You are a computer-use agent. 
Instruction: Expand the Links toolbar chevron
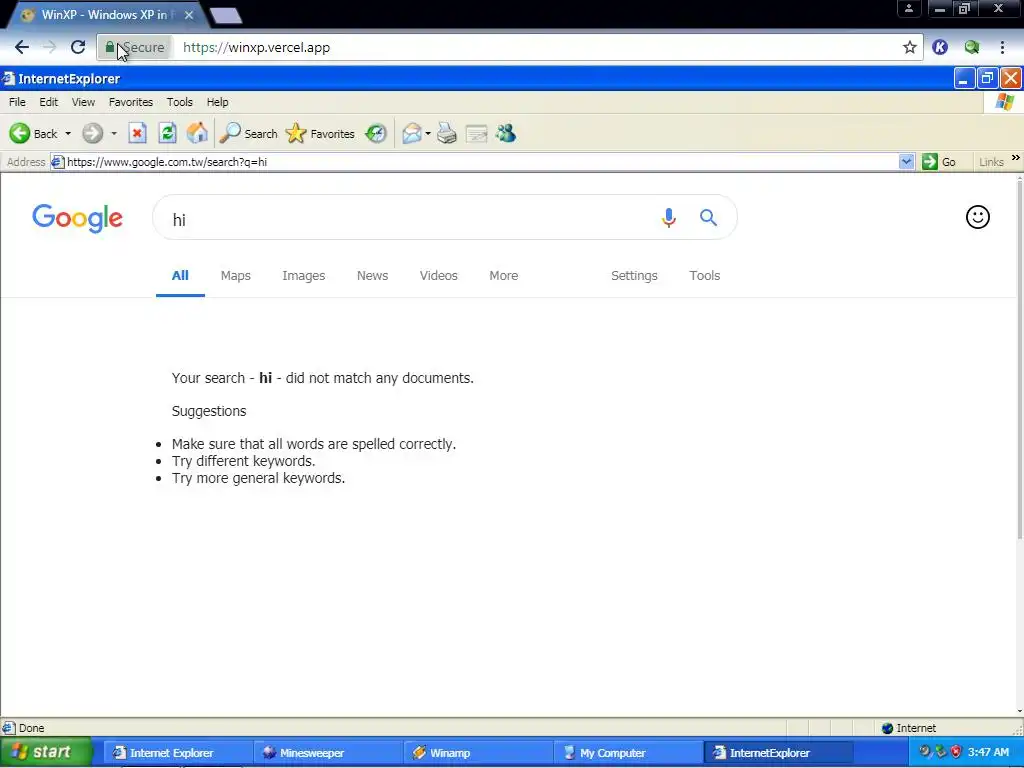(x=1016, y=157)
